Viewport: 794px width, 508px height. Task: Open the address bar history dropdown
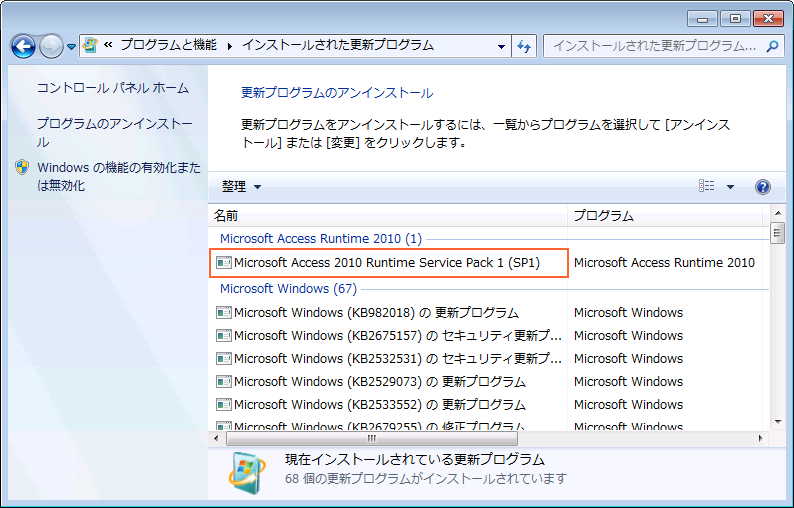coord(501,47)
